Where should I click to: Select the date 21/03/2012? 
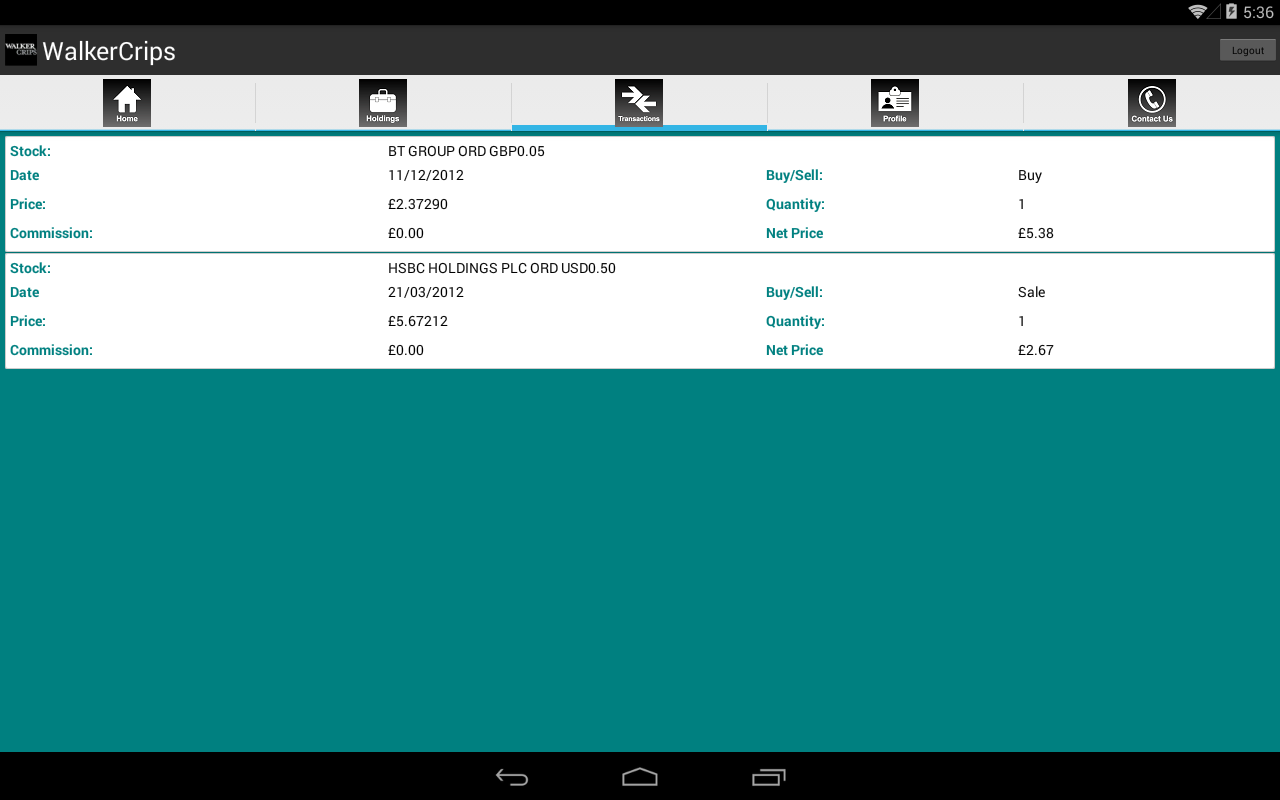tap(426, 292)
